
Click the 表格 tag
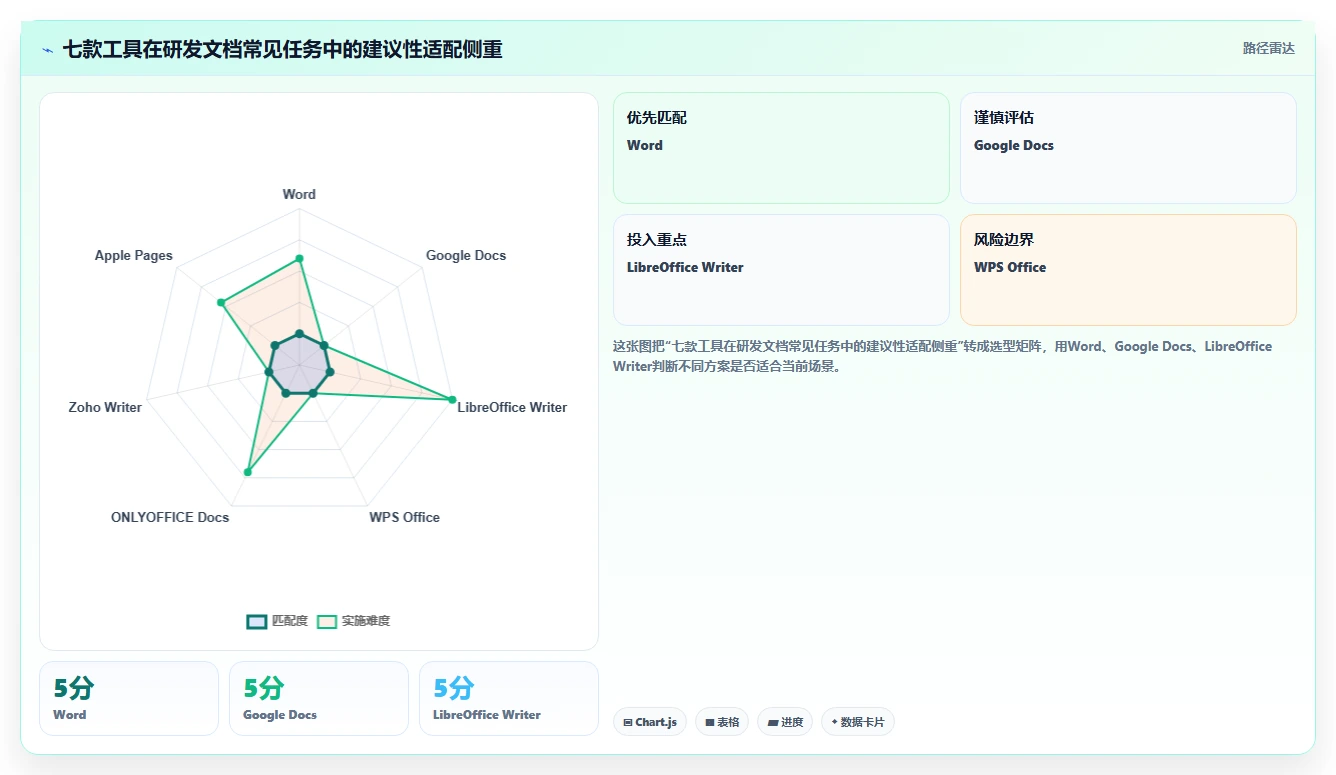click(x=722, y=722)
